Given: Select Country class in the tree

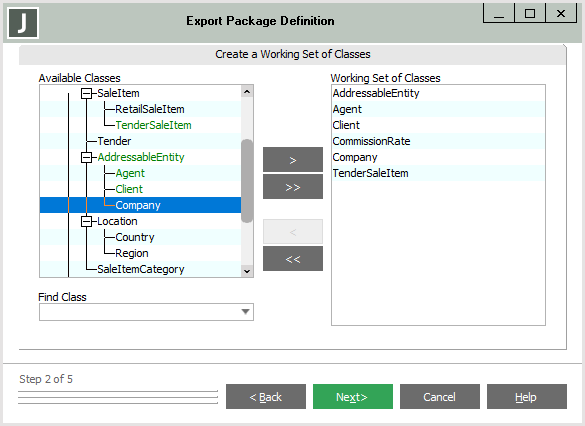Looking at the screenshot, I should [x=135, y=237].
